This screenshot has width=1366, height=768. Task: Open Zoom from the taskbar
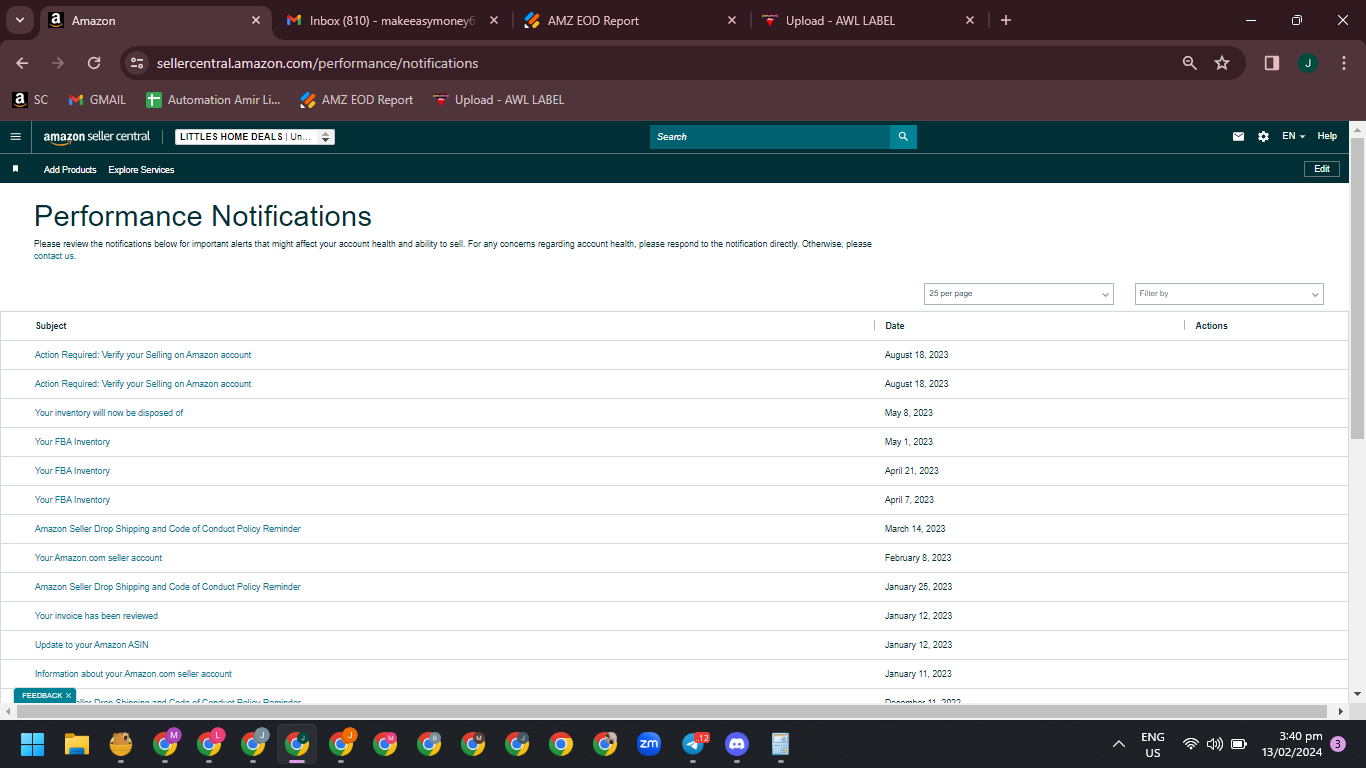(649, 744)
